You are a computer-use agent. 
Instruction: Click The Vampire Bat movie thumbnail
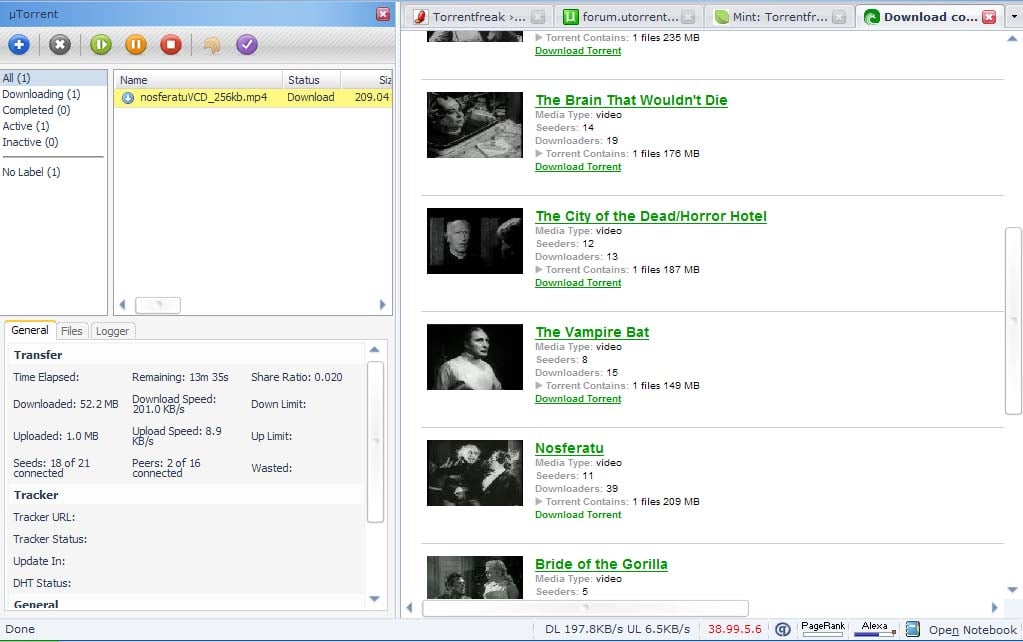click(x=475, y=357)
